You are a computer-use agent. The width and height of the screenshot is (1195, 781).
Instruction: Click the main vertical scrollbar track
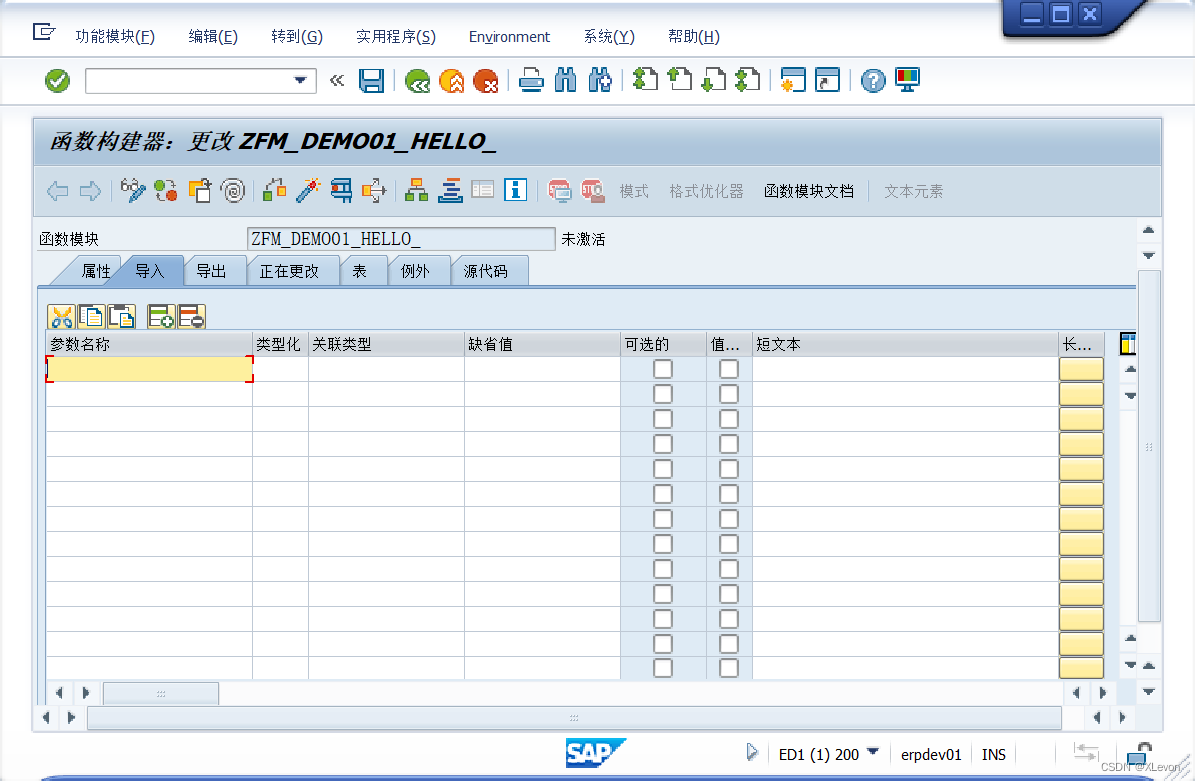coord(1149,447)
